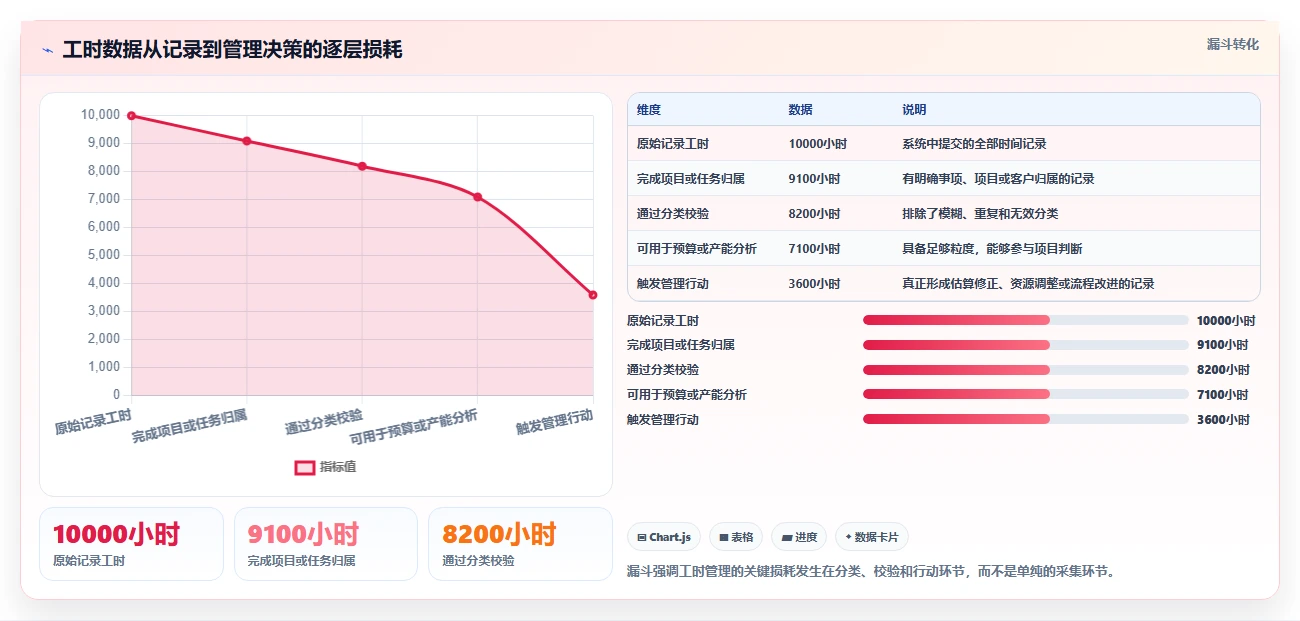This screenshot has height=621, width=1300.
Task: Click the 可用于预算或产能分析 progress bar
Action: tap(1025, 394)
